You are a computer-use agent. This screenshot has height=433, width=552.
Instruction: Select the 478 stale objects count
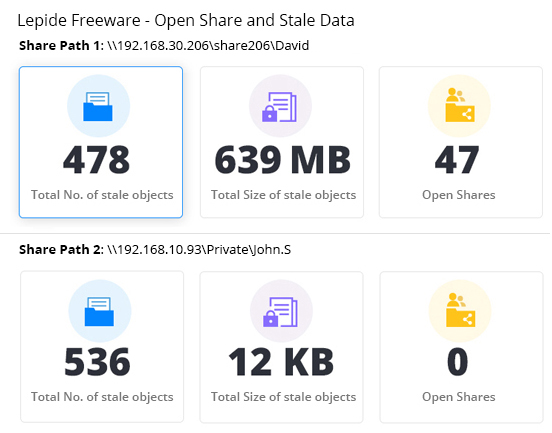pos(96,160)
